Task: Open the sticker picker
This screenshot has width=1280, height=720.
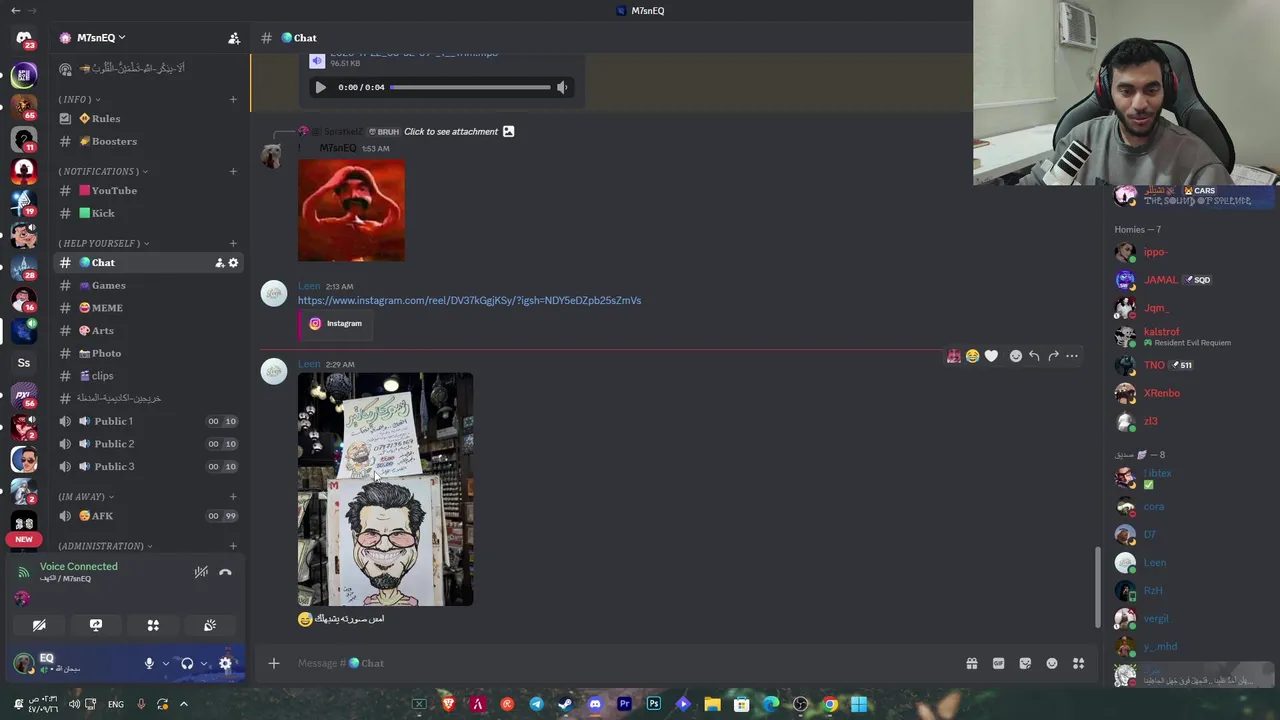Action: point(1025,663)
